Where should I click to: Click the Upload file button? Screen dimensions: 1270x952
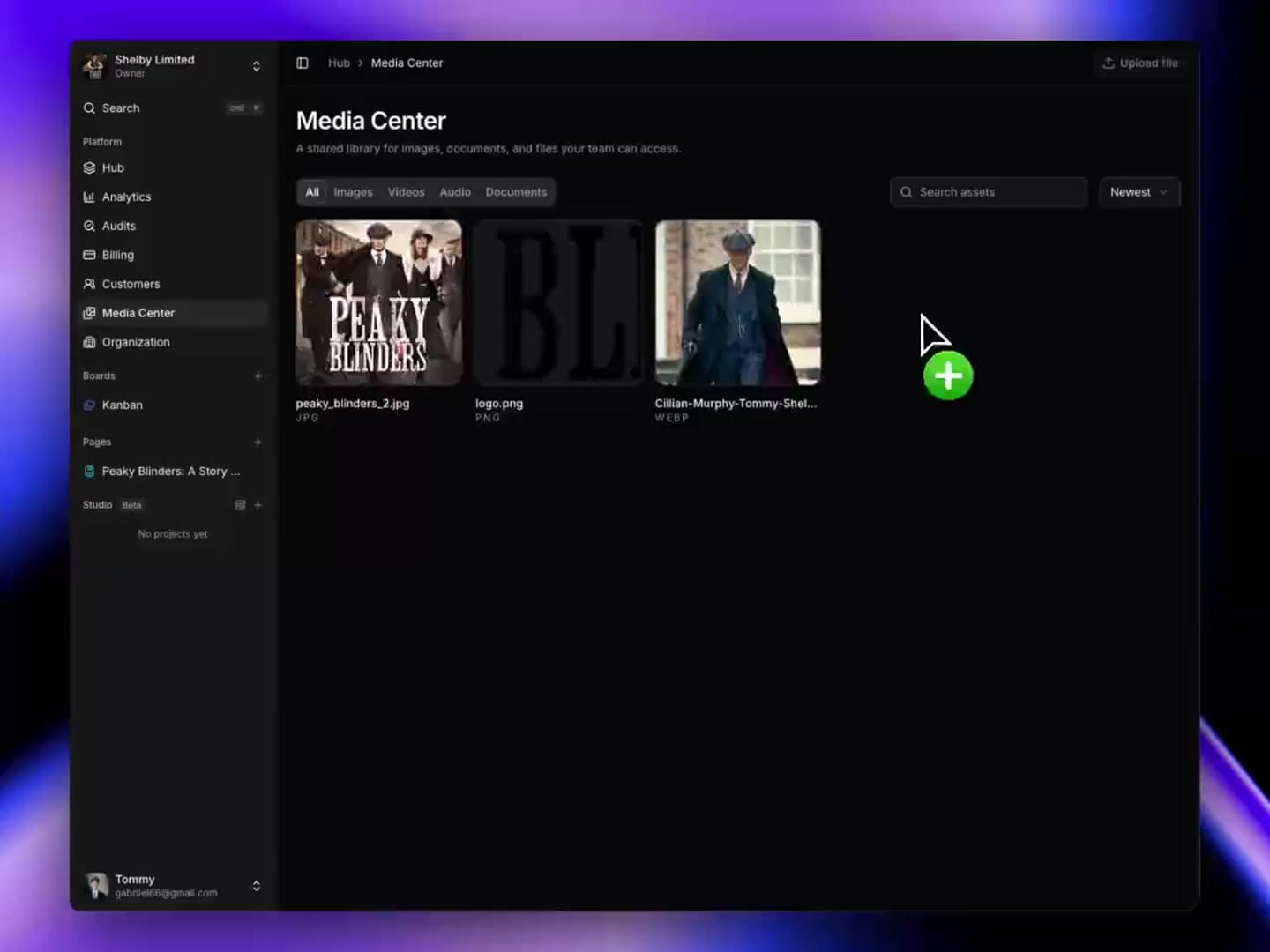[x=1139, y=63]
